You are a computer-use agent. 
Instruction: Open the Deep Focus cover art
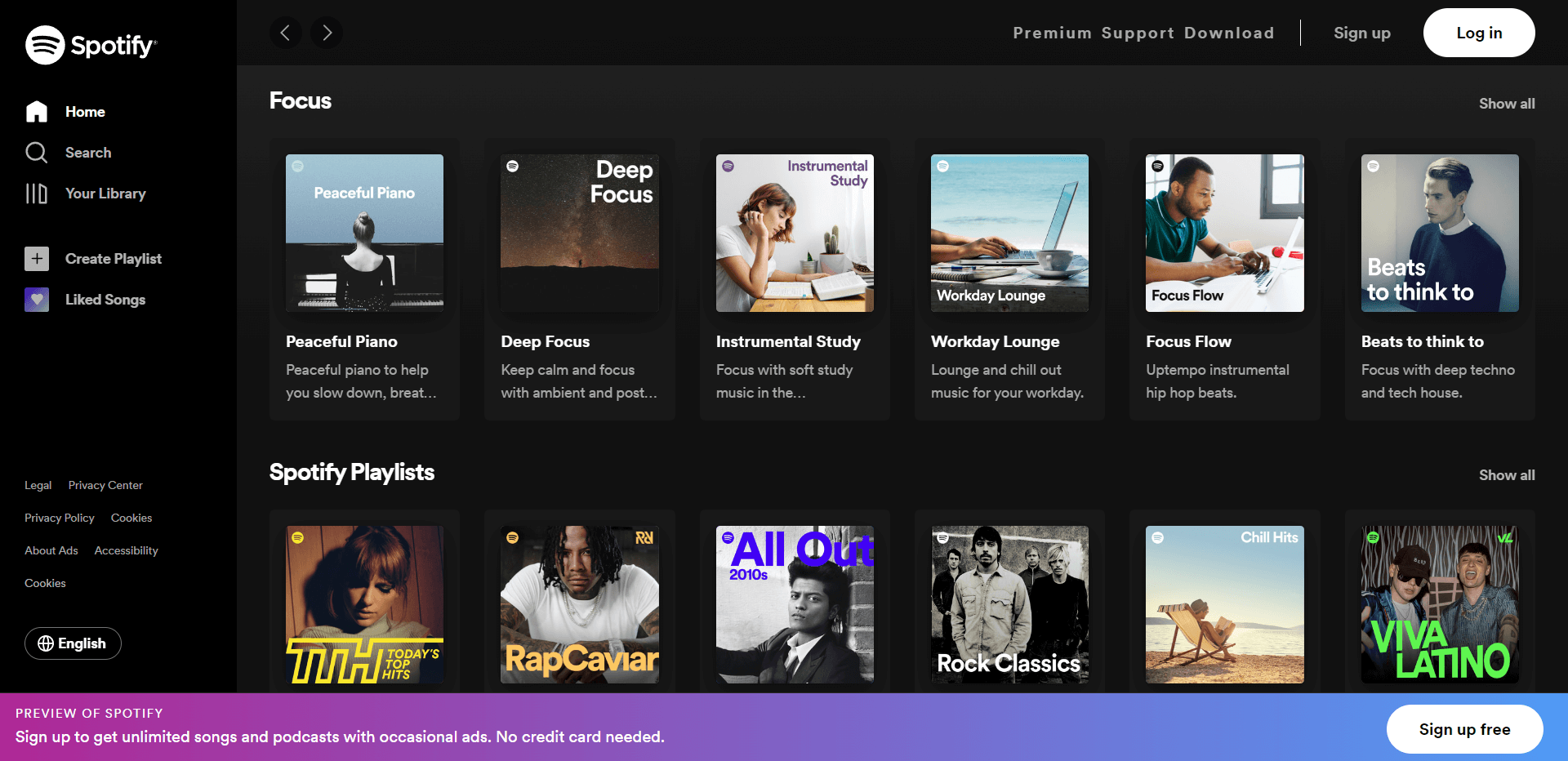(580, 233)
